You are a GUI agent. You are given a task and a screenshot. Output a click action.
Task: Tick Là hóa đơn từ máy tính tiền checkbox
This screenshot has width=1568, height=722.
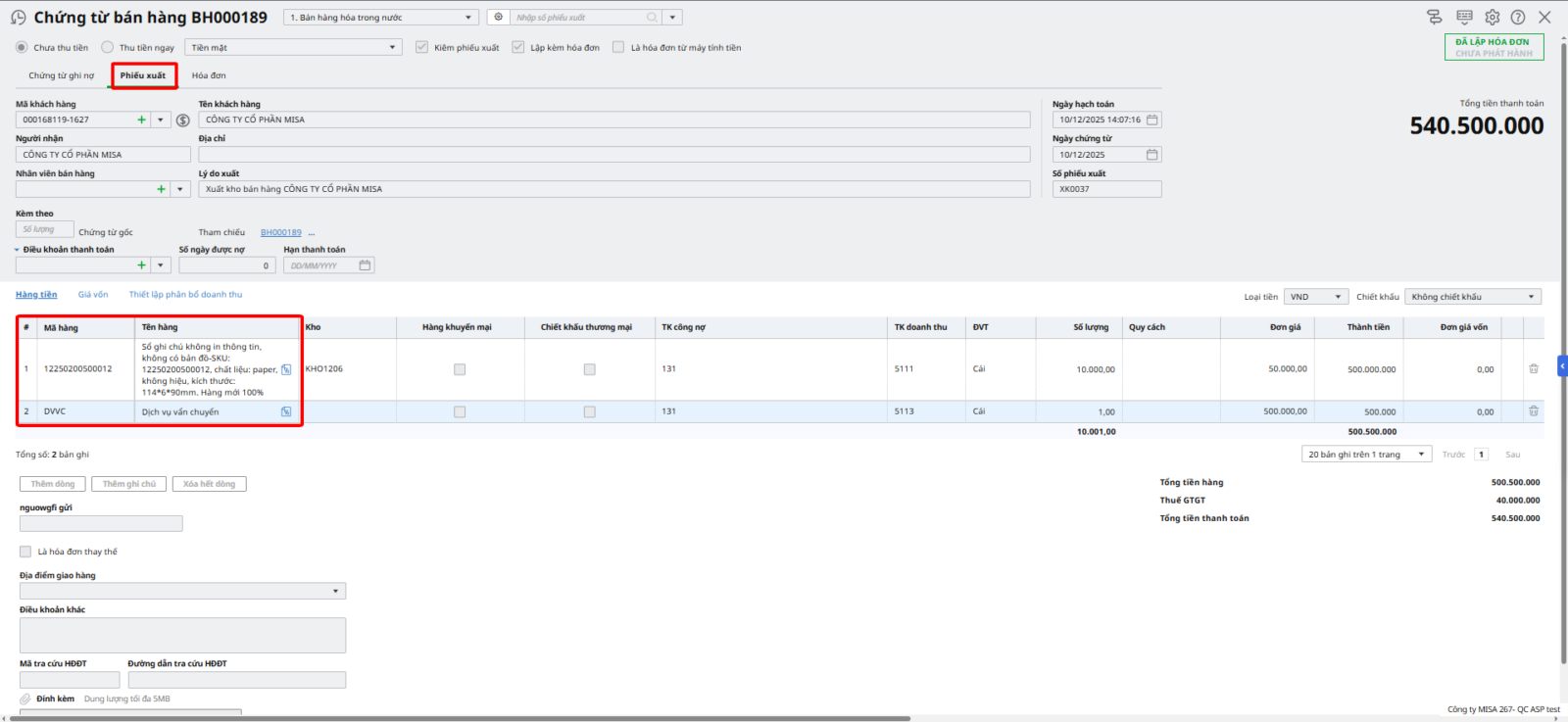618,47
